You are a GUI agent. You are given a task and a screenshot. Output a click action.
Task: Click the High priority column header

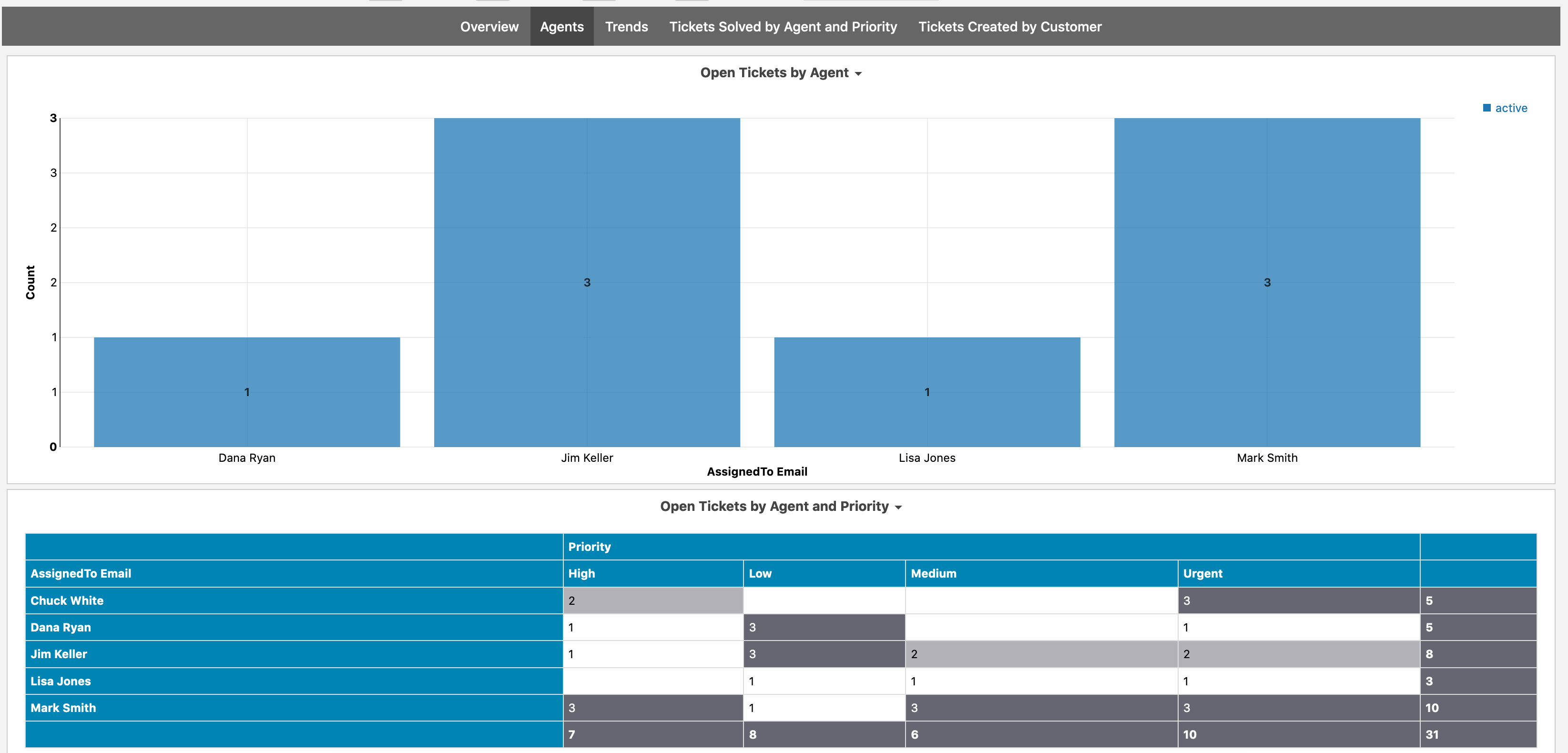(581, 573)
